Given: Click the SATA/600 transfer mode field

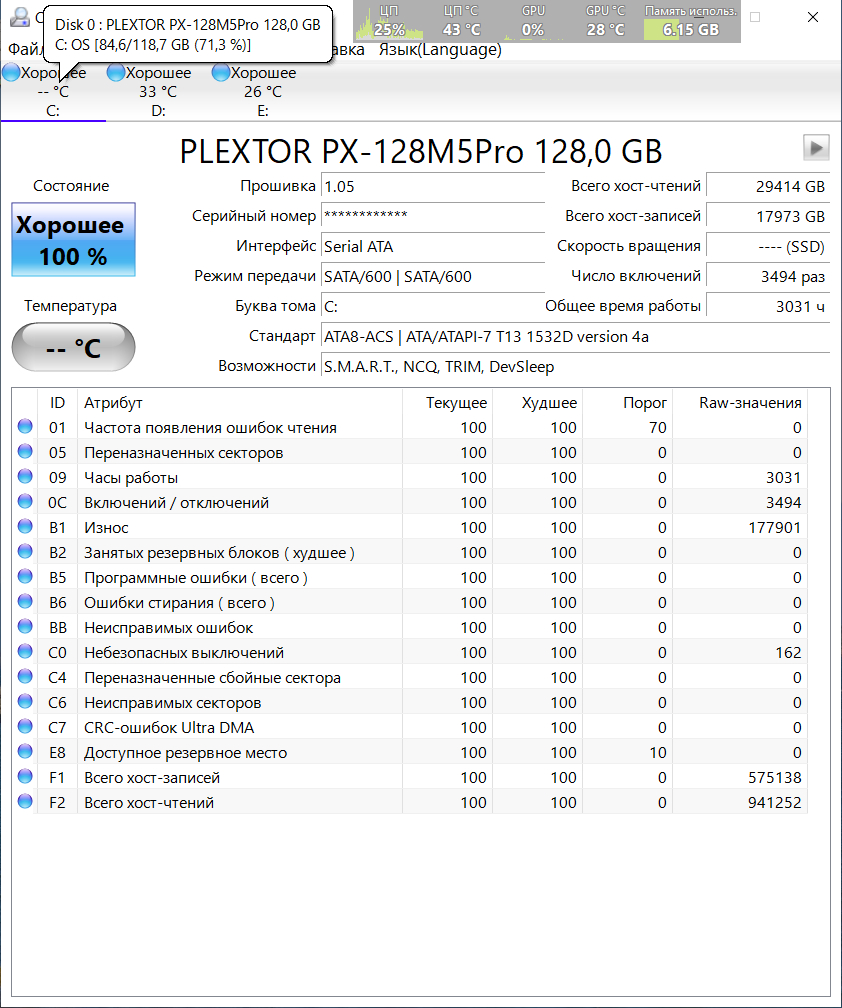Looking at the screenshot, I should (x=433, y=276).
